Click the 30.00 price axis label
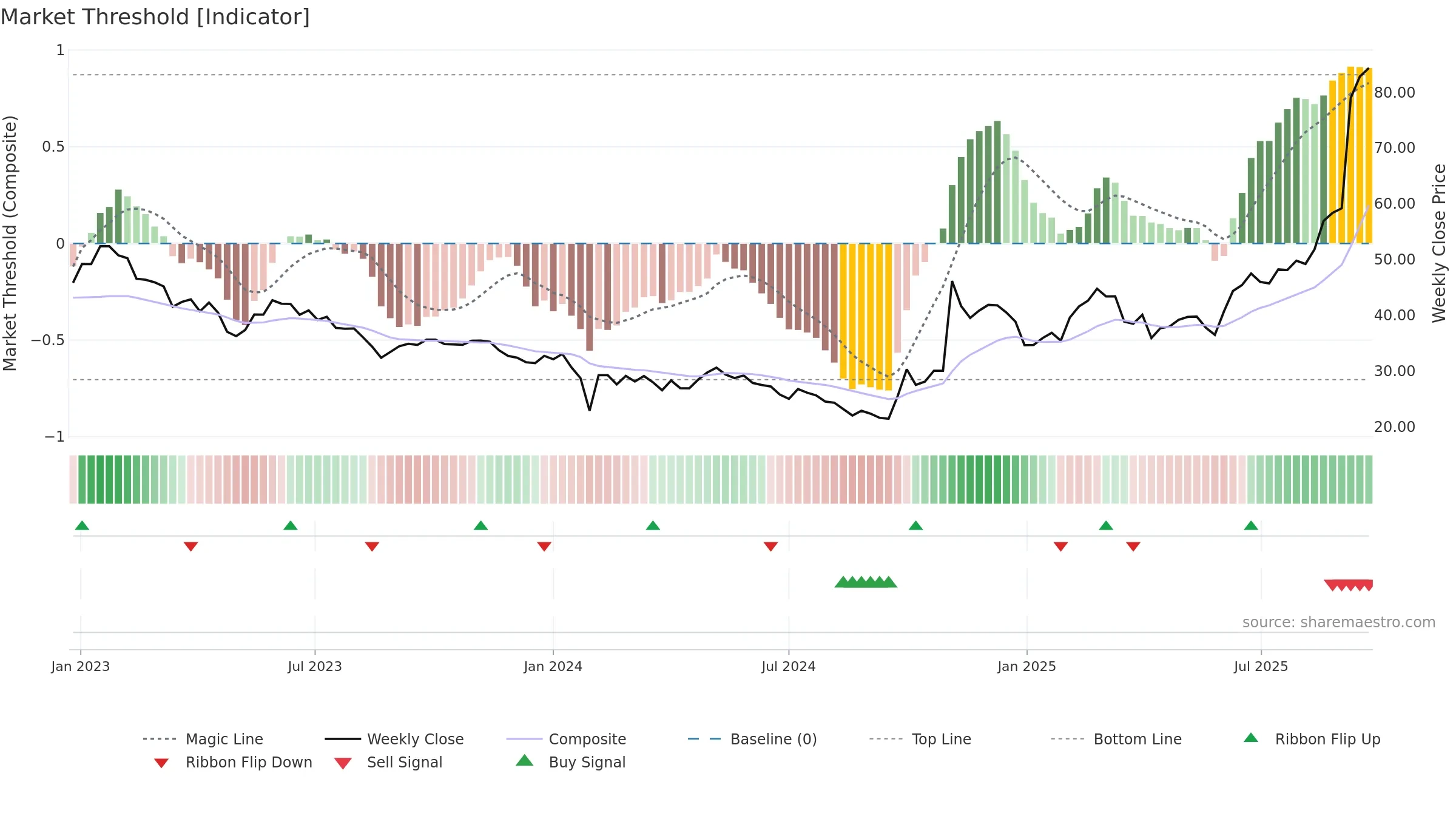 (1395, 371)
